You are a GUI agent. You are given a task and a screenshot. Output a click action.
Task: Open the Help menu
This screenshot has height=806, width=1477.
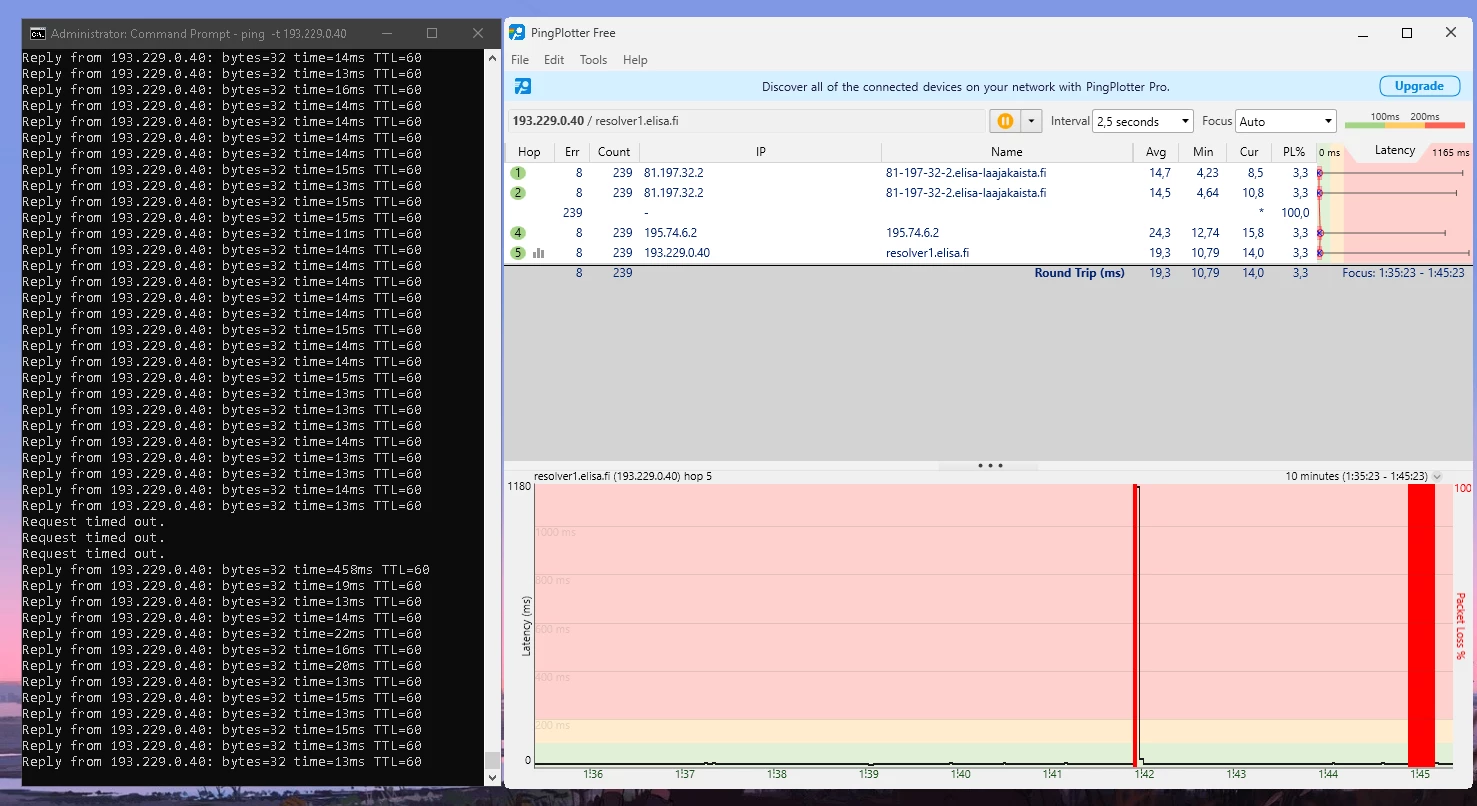coord(635,60)
